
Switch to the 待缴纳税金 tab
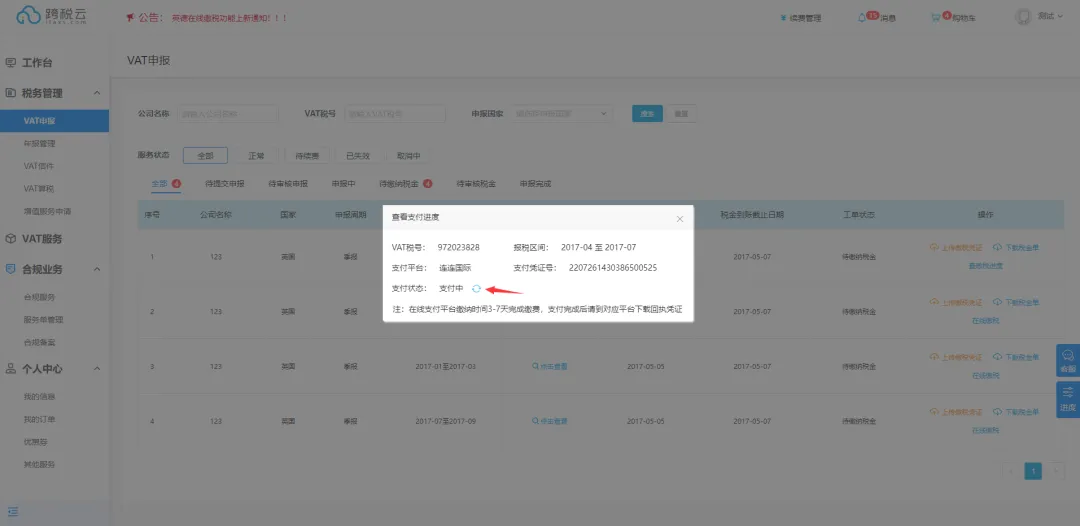[x=406, y=184]
